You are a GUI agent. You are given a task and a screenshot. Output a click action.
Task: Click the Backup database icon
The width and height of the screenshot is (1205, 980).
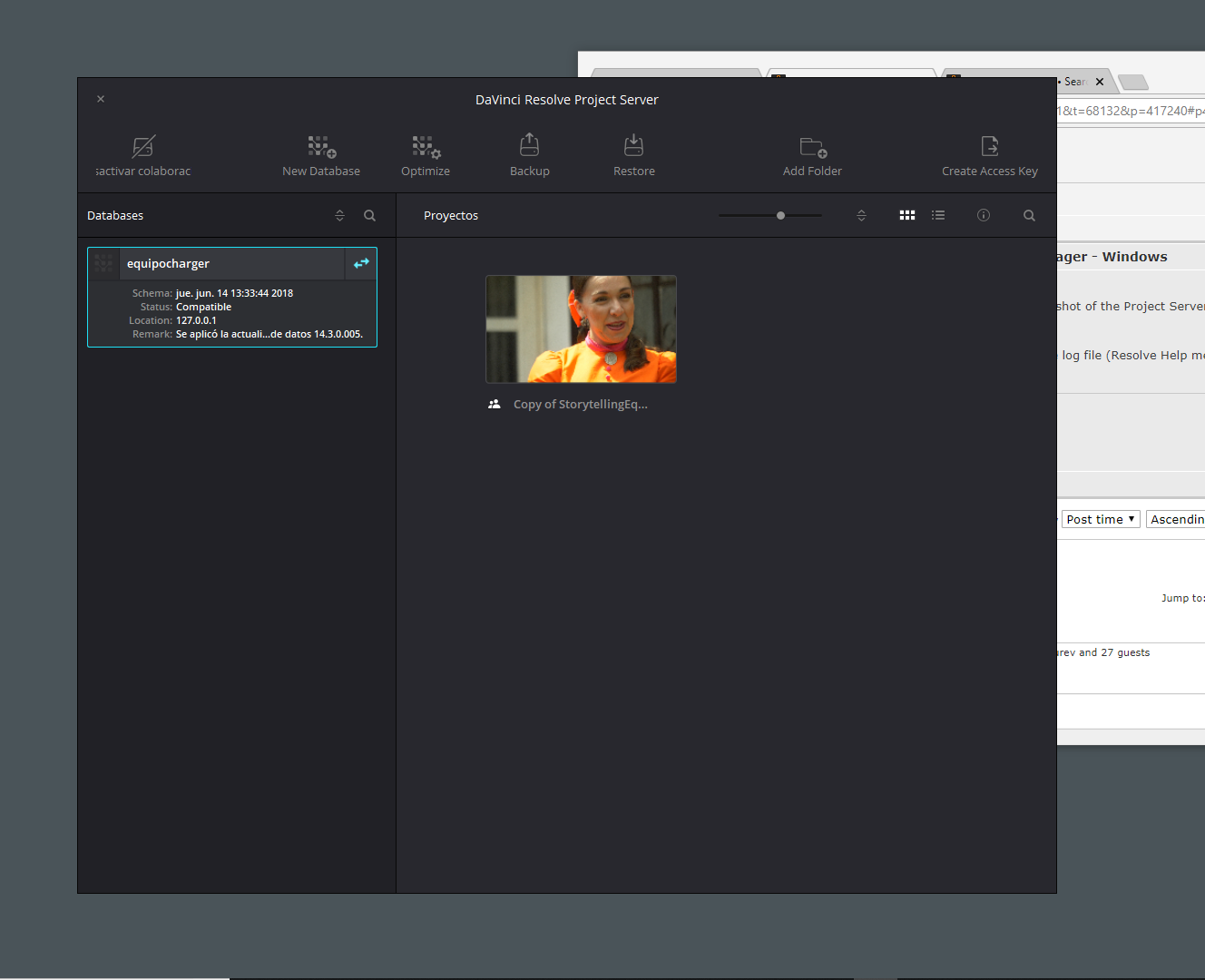(x=530, y=145)
